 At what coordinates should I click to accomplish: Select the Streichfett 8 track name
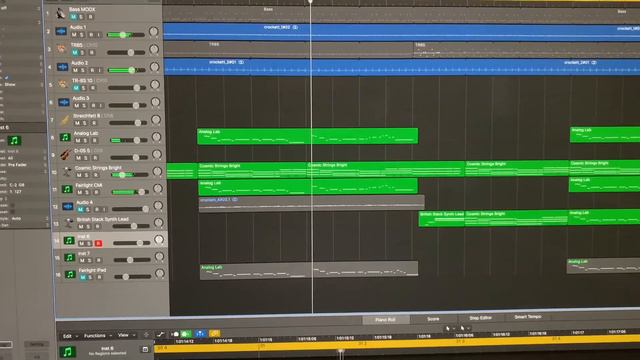pos(86,116)
